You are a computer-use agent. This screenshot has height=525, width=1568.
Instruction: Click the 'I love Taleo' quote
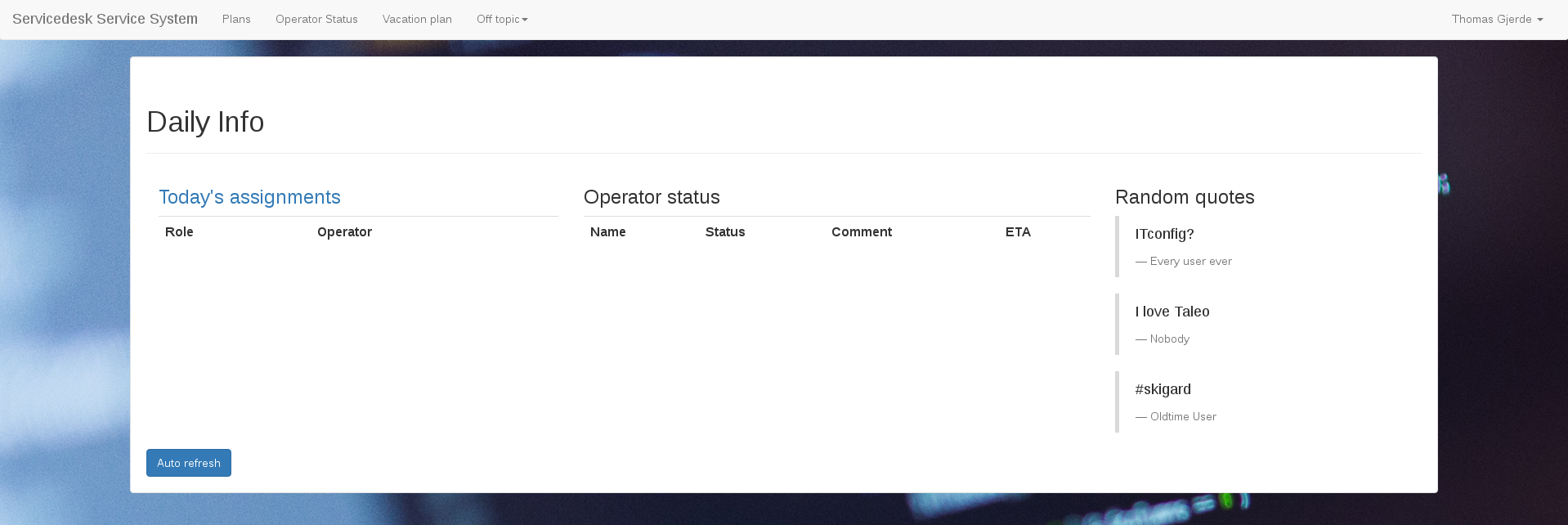point(1172,312)
